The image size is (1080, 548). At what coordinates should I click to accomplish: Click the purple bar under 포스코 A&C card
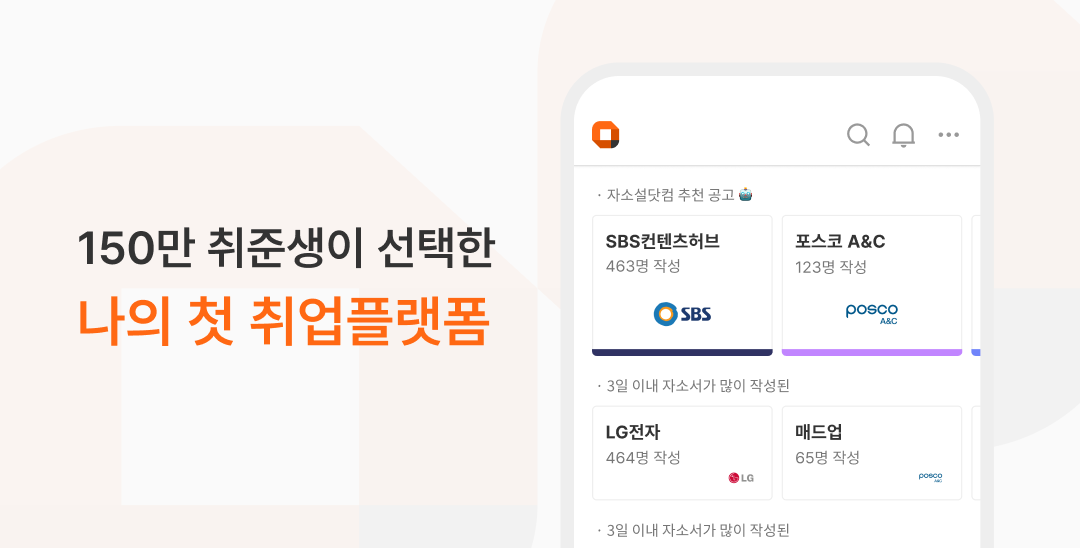(871, 352)
